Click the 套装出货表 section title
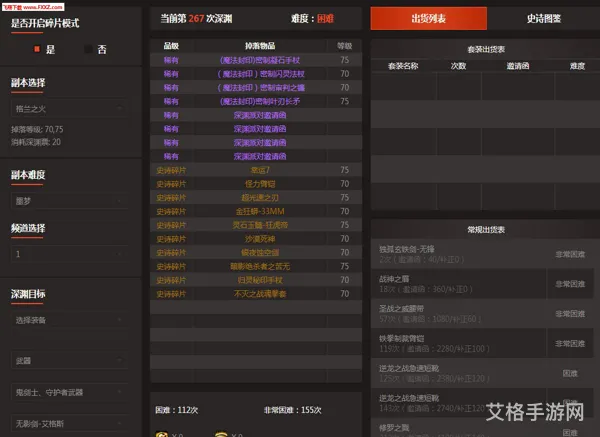This screenshot has height=437, width=600. click(486, 49)
